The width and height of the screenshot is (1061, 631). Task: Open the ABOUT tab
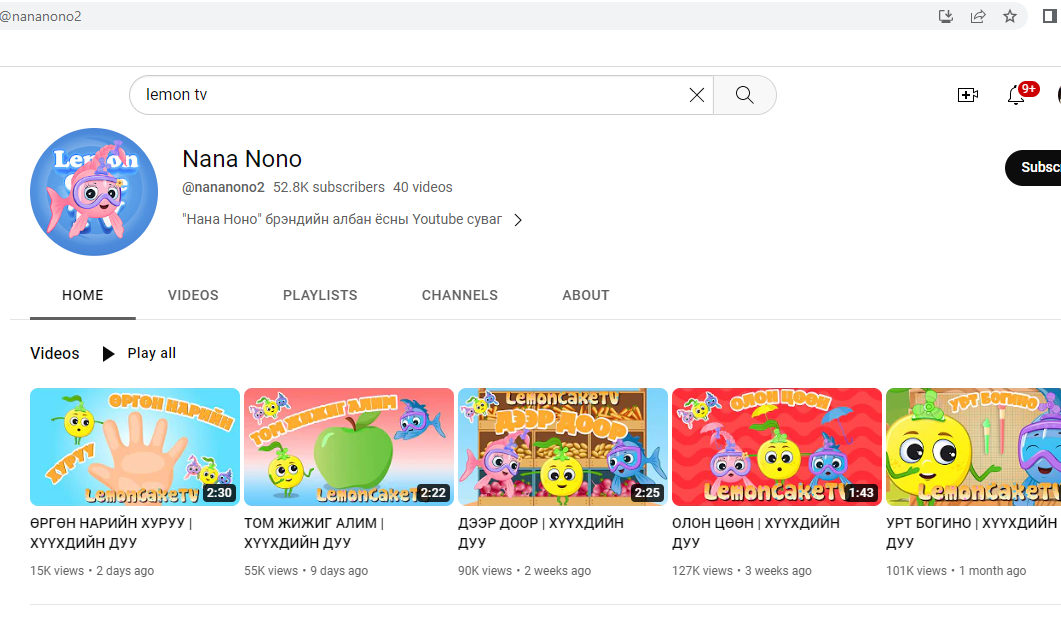click(585, 296)
